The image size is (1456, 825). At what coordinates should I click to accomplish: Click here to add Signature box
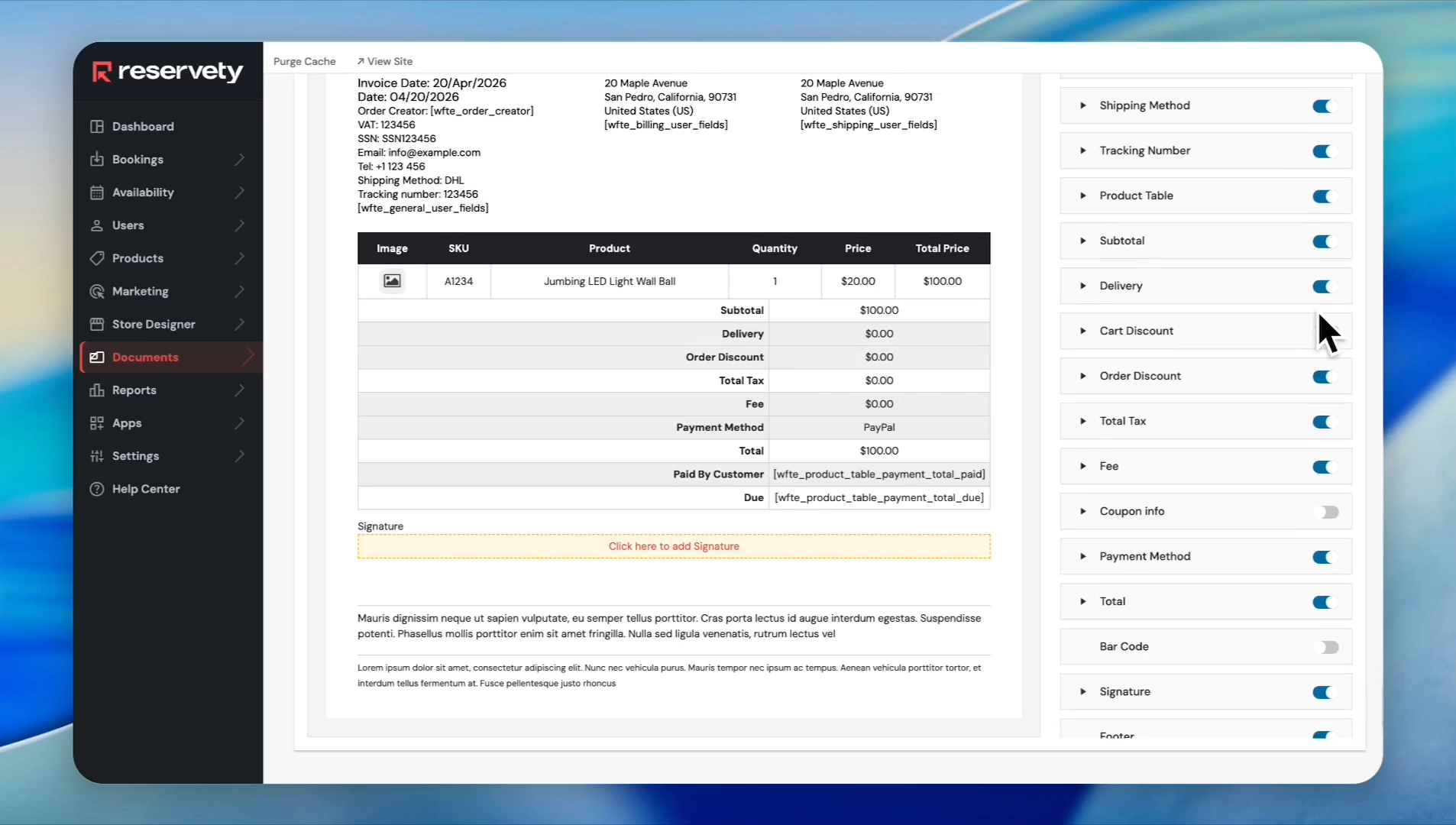pos(673,546)
